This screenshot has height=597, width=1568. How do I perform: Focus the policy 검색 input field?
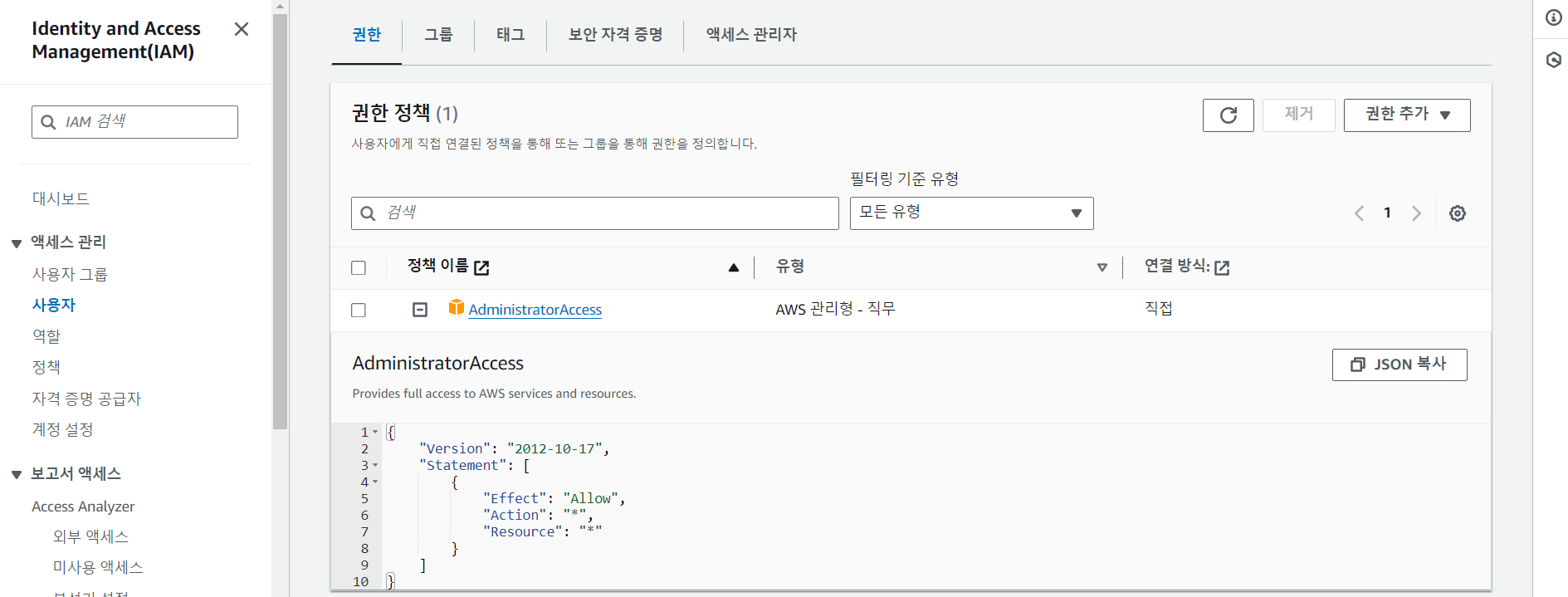(x=594, y=213)
